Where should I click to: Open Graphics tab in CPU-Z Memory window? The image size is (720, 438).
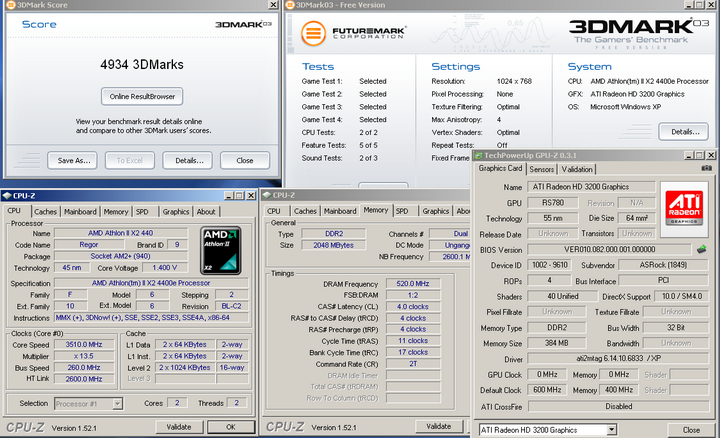[x=435, y=211]
